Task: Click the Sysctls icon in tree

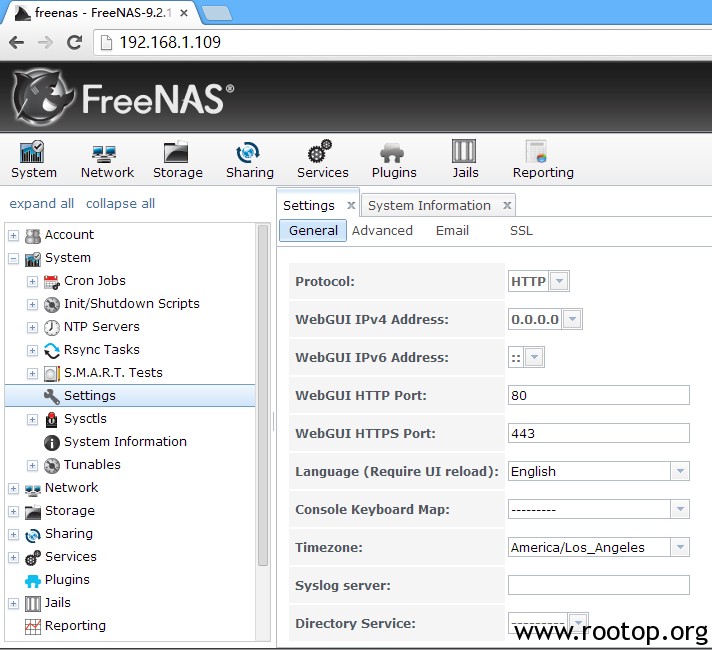Action: pos(52,419)
